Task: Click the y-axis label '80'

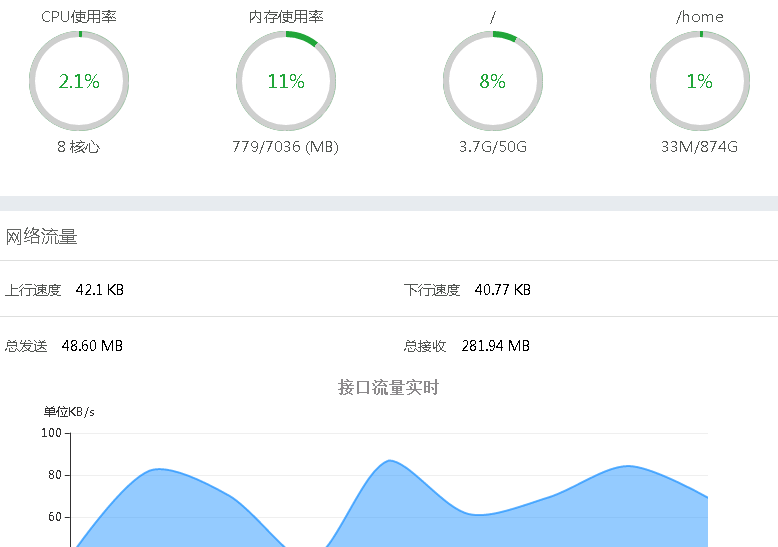Action: pyautogui.click(x=55, y=475)
